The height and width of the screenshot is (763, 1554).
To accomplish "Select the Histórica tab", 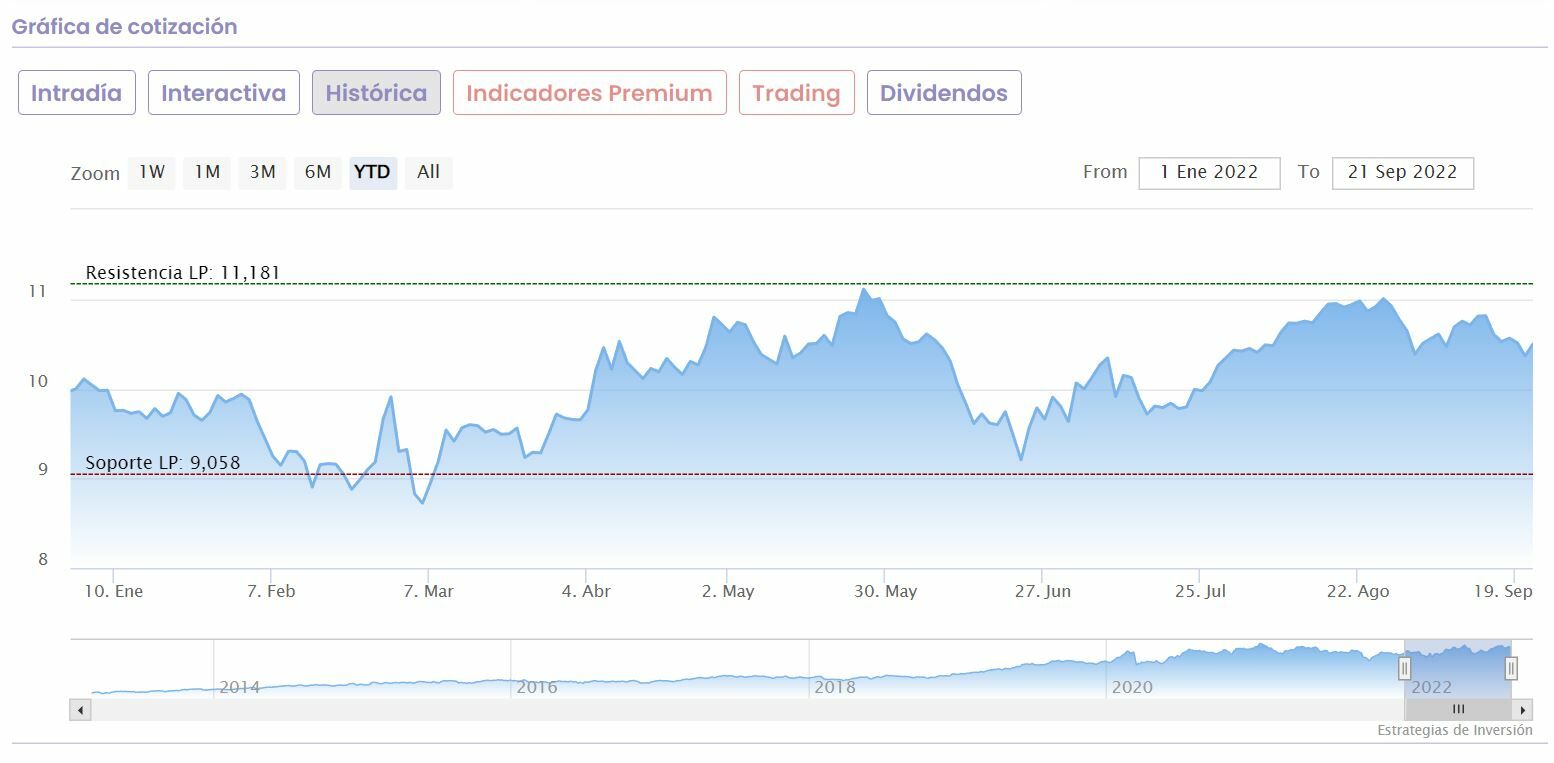I will click(376, 93).
